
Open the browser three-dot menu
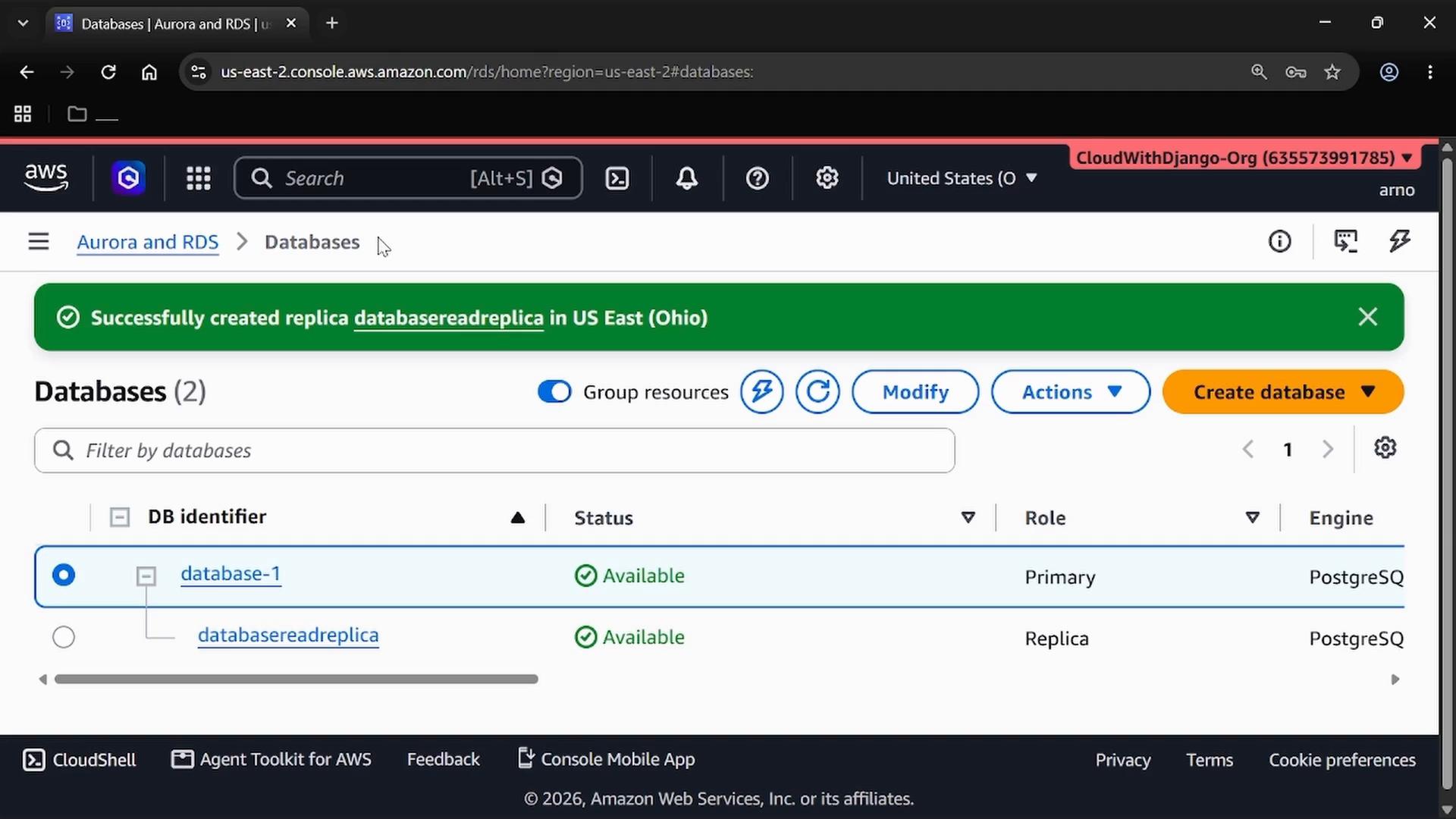click(x=1430, y=72)
